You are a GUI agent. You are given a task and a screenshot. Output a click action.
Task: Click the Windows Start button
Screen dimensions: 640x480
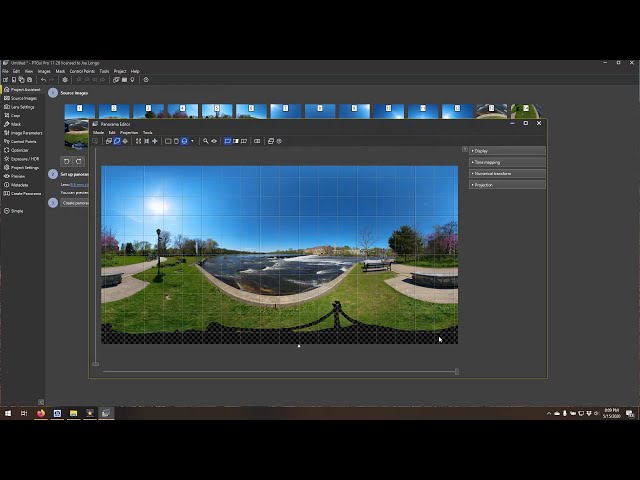pos(8,413)
